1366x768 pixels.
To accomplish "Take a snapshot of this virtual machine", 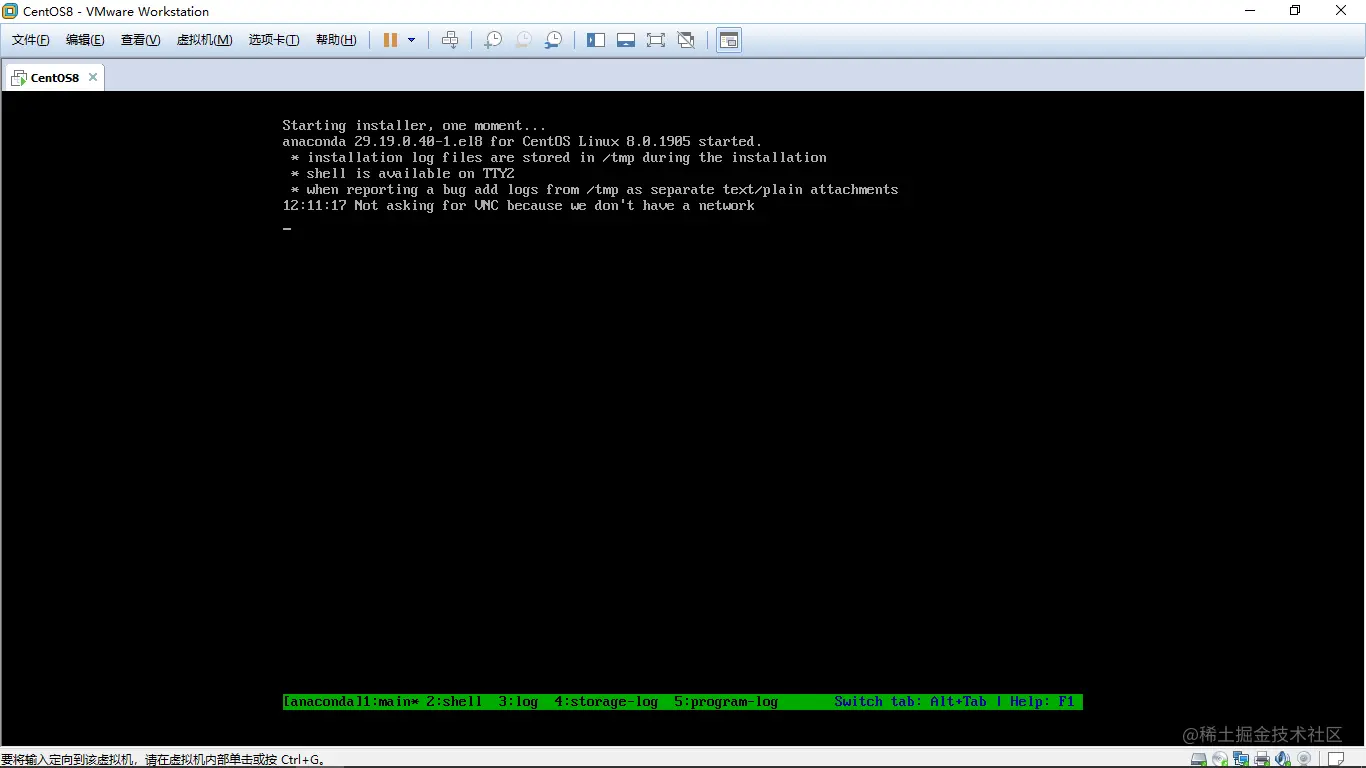I will click(x=493, y=40).
